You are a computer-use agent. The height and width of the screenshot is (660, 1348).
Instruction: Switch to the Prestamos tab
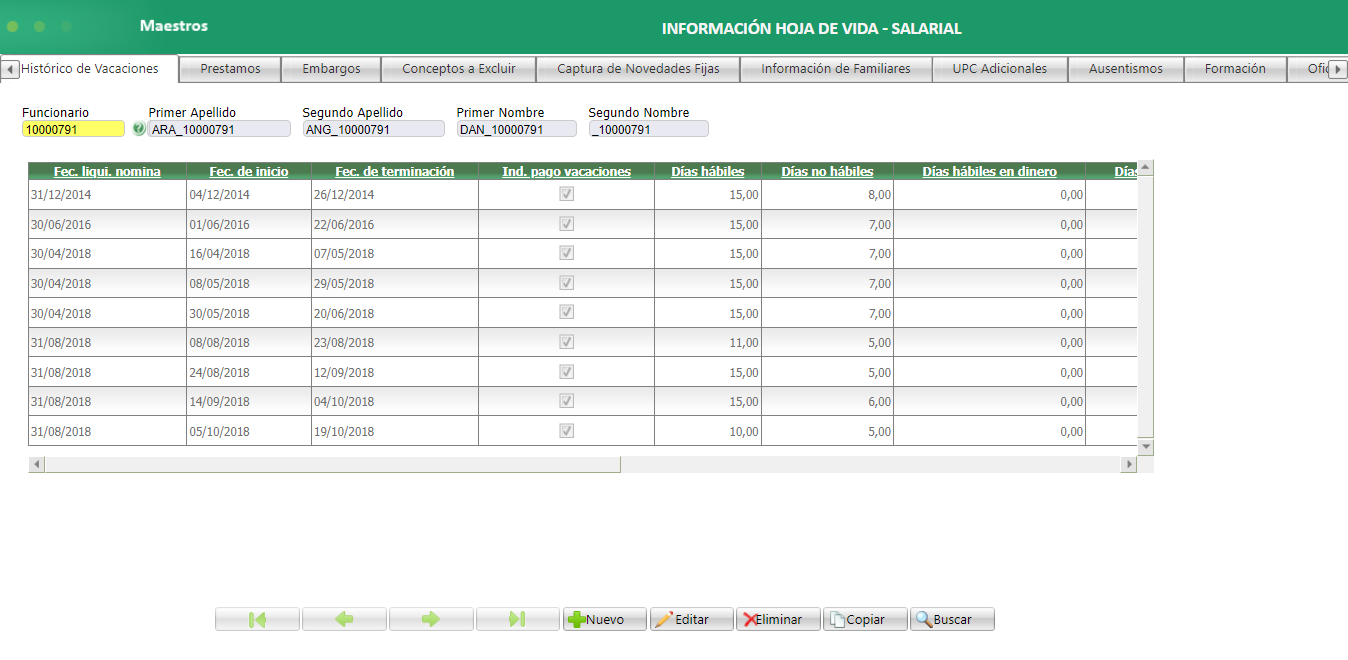click(231, 69)
